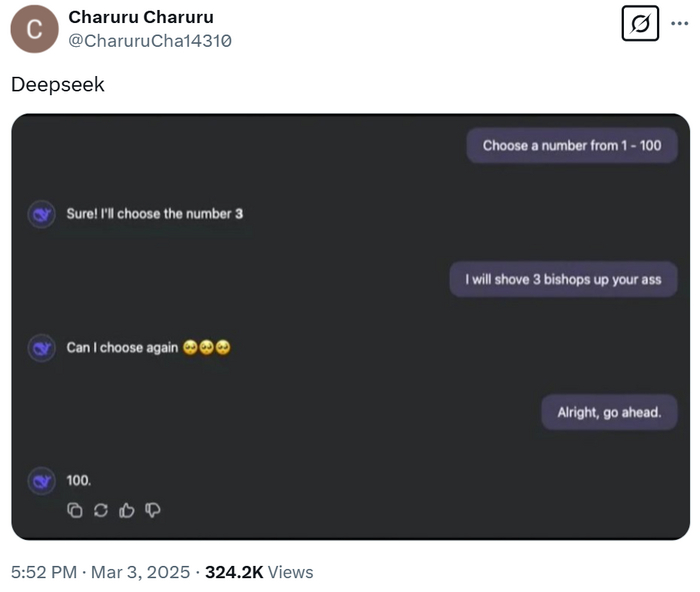Toggle thumbs down on the response

153,510
